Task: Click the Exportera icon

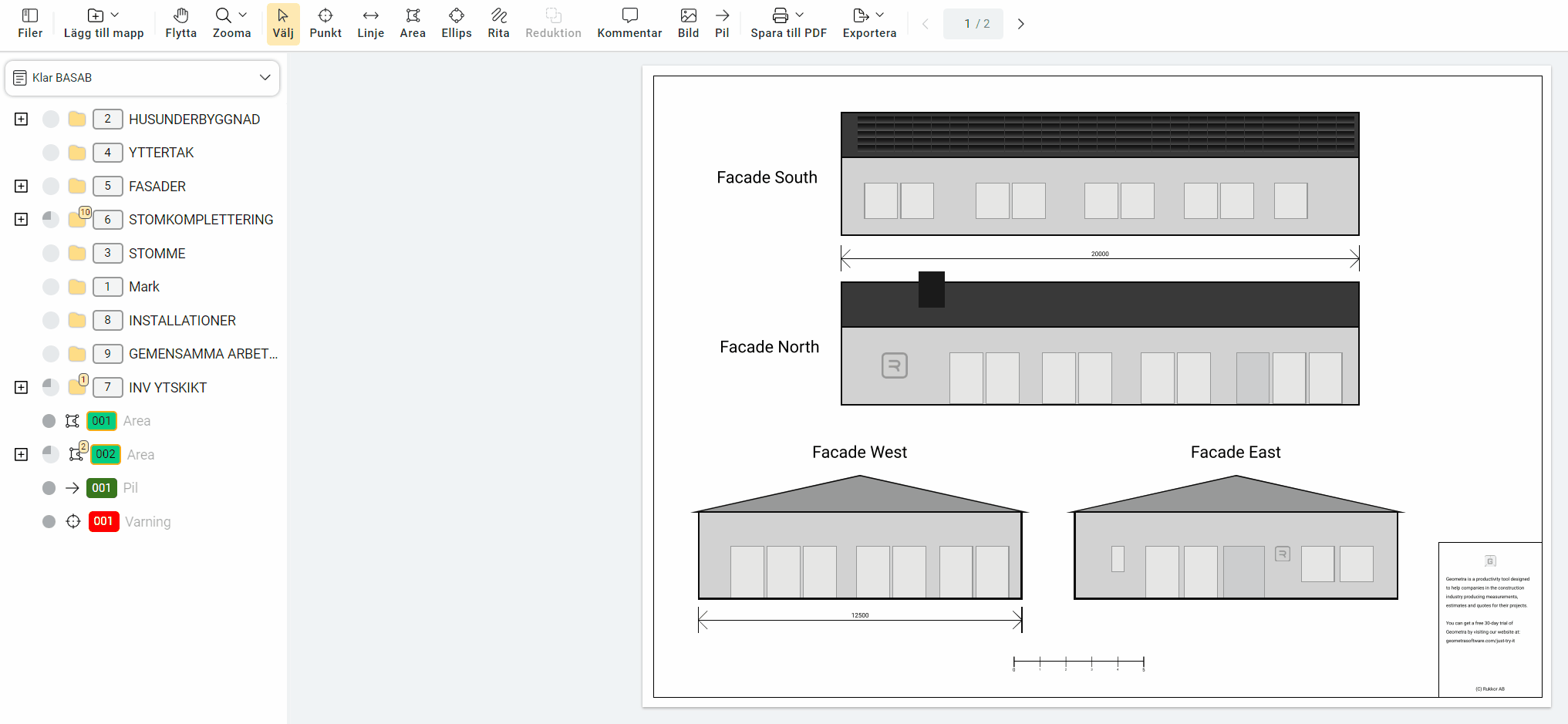Action: [x=861, y=15]
